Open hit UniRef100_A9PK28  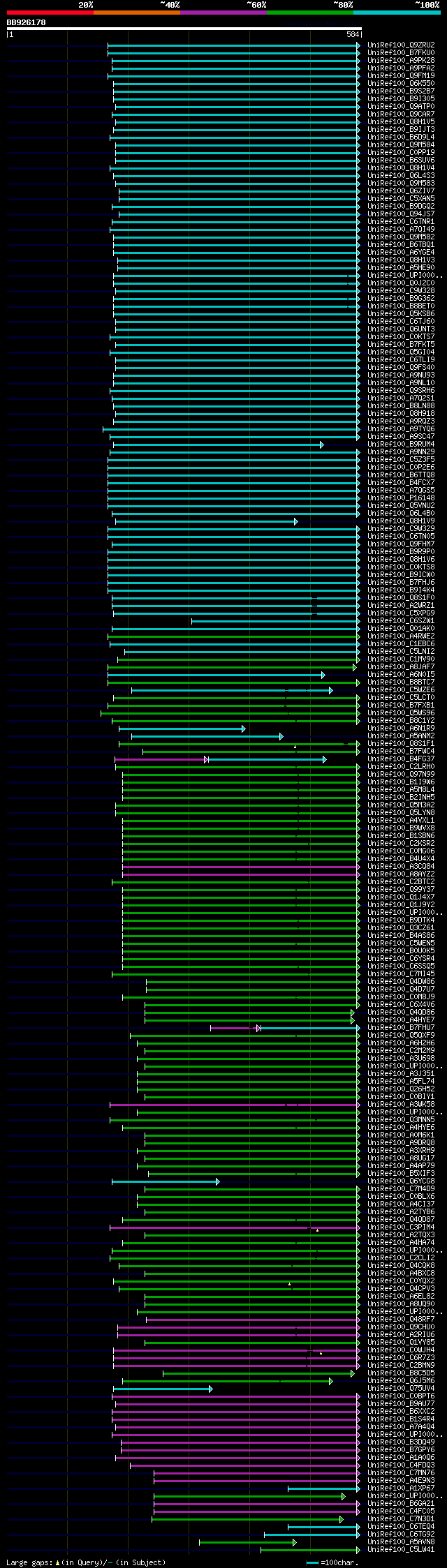[x=401, y=60]
